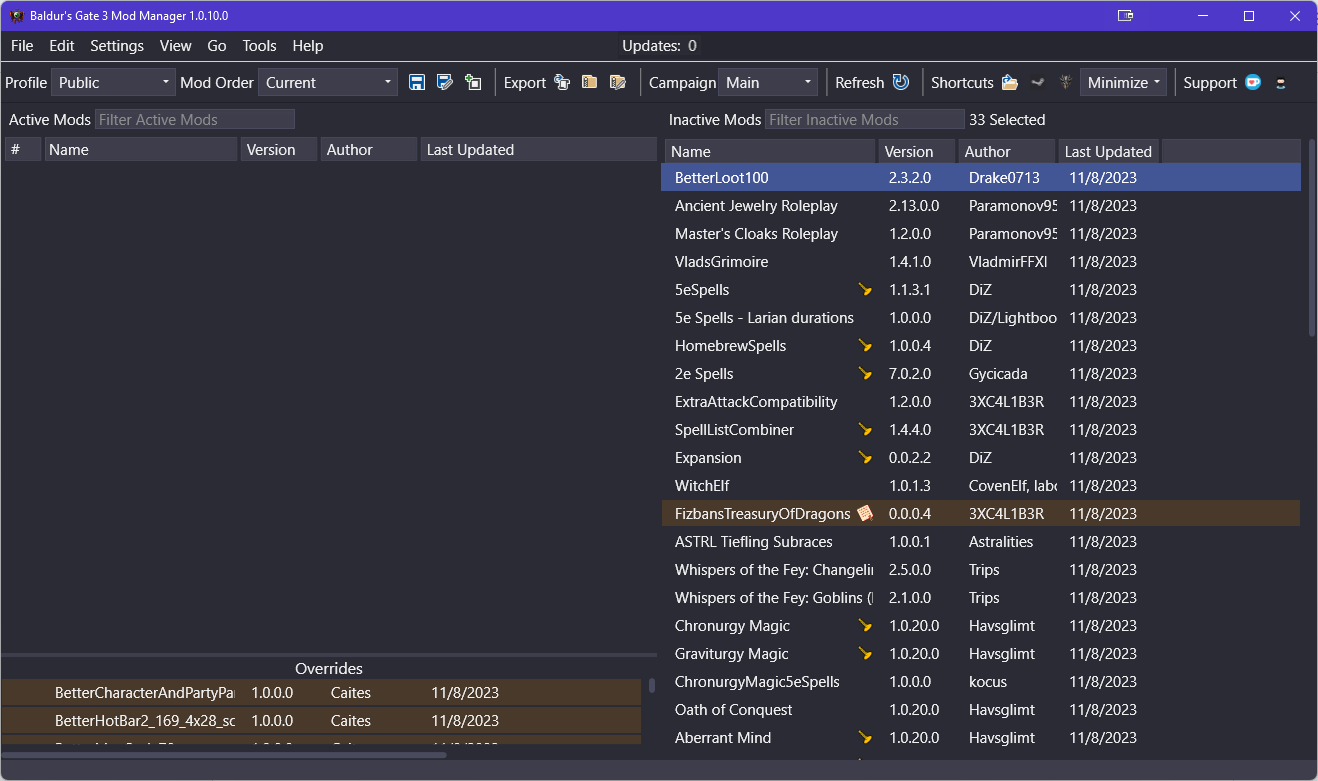Open the Mod Order dropdown showing Current

328,83
